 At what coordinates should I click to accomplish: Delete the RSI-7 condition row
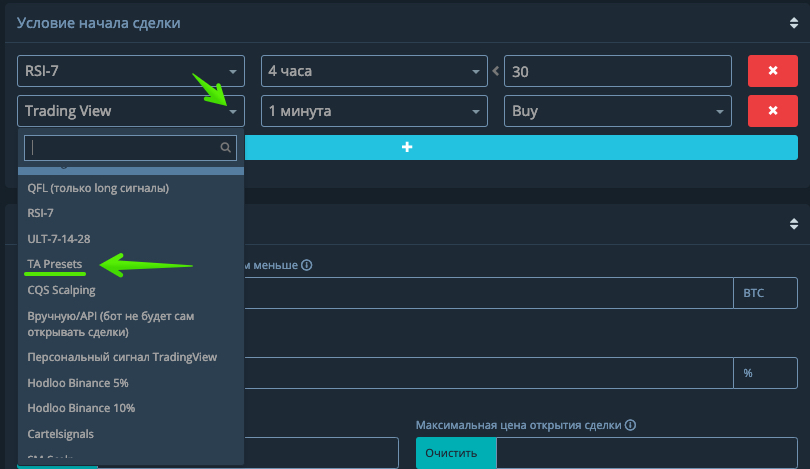pyautogui.click(x=772, y=71)
